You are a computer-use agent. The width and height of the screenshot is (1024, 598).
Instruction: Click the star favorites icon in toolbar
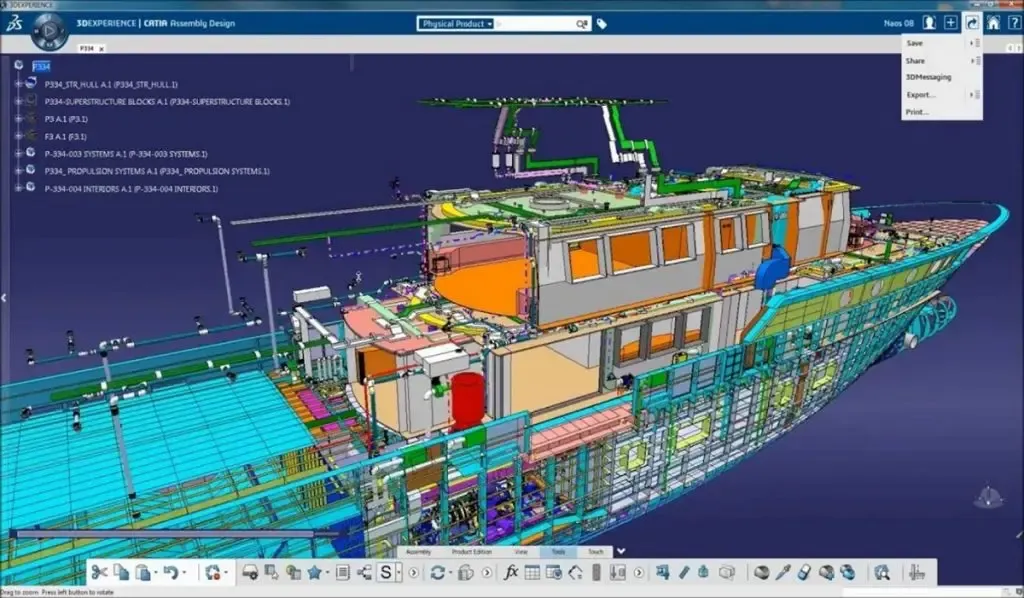pos(315,572)
